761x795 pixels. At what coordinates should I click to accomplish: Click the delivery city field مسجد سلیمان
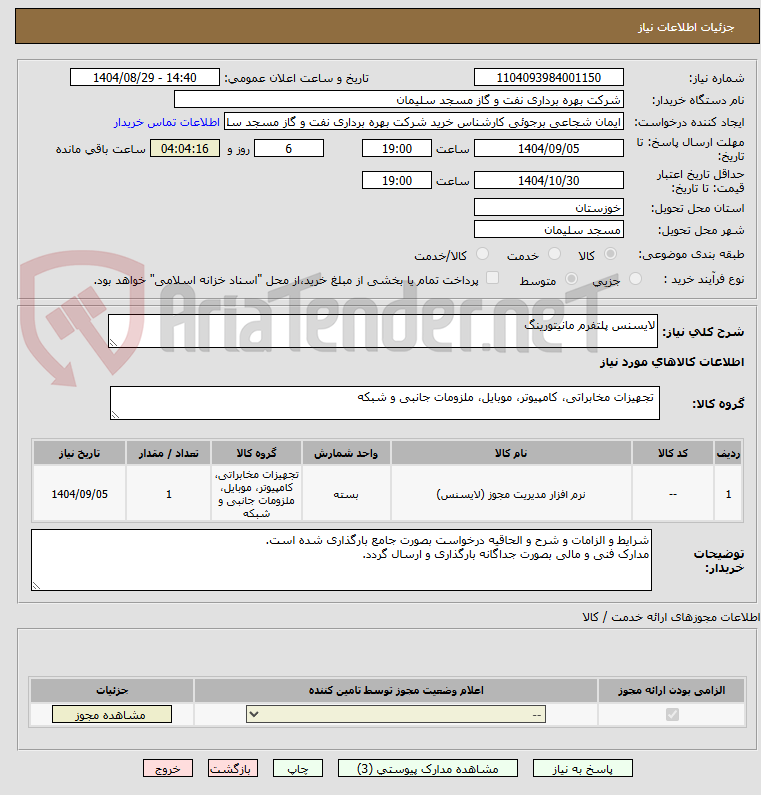point(549,230)
